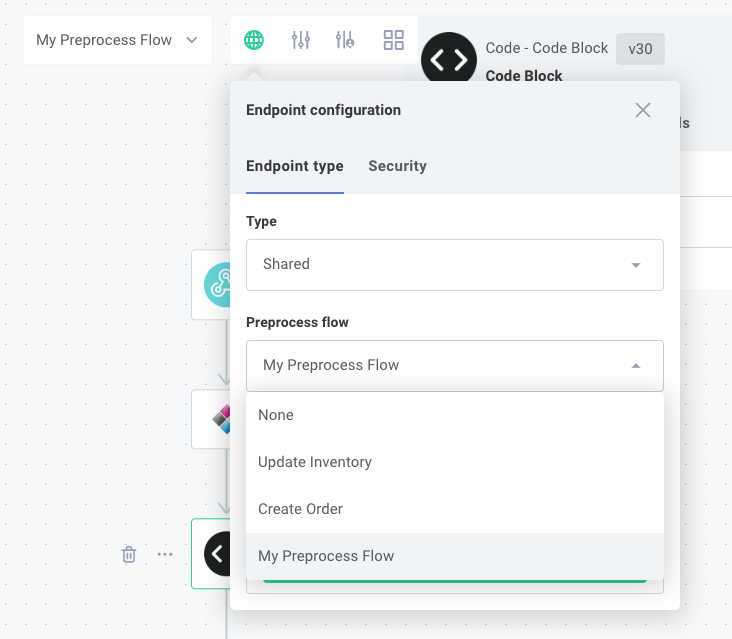Open the green globe endpoint configuration icon
This screenshot has width=732, height=639.
coord(254,40)
